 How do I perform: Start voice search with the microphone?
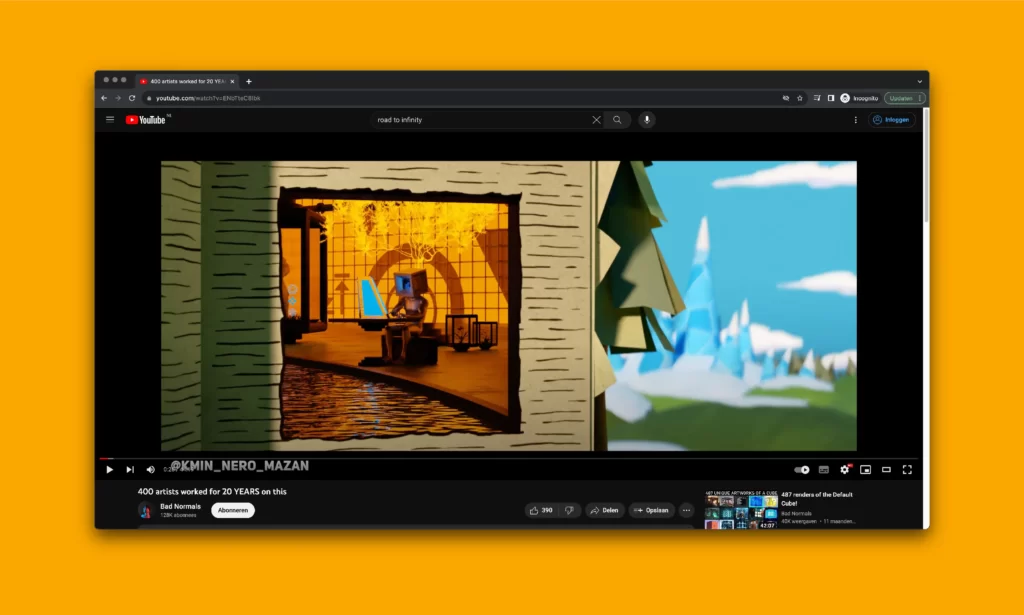click(x=647, y=120)
